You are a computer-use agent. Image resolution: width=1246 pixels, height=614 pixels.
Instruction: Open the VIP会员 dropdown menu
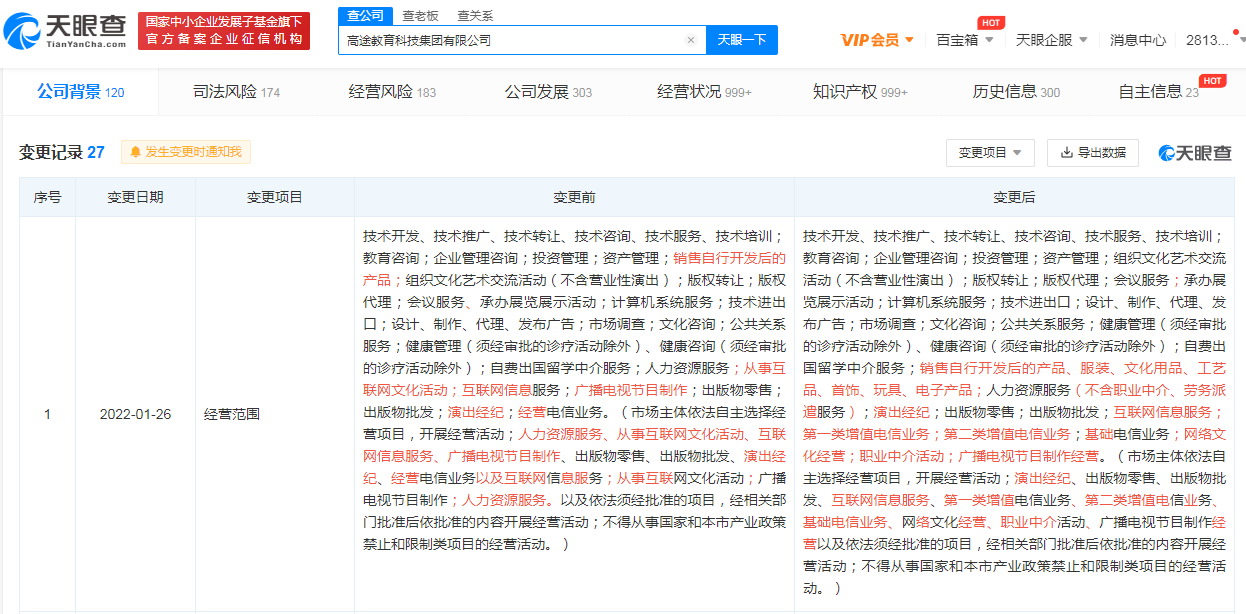click(877, 40)
